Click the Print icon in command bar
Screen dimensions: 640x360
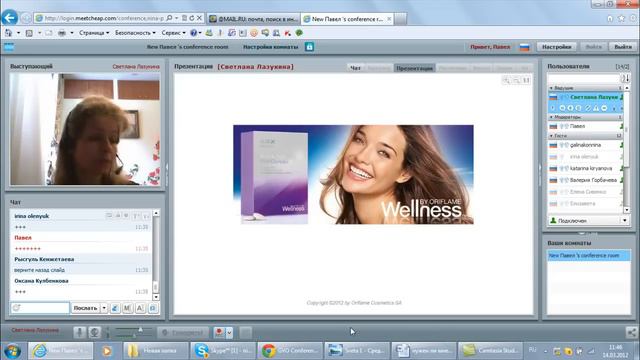pos(62,33)
